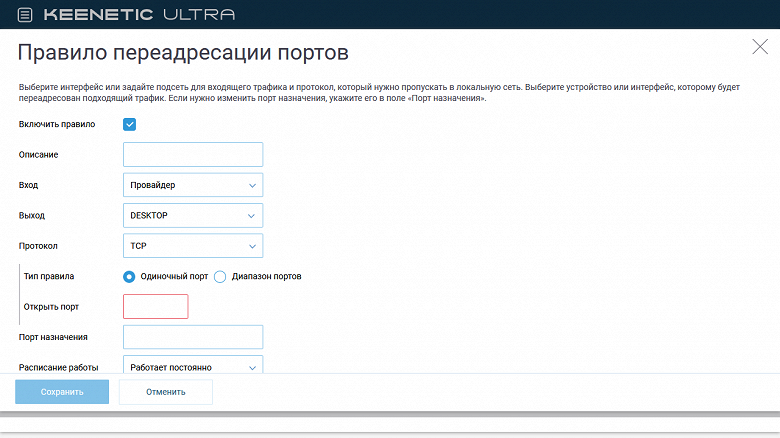The width and height of the screenshot is (780, 438).
Task: Toggle the 'Включить правило' checkbox
Action: 129,124
